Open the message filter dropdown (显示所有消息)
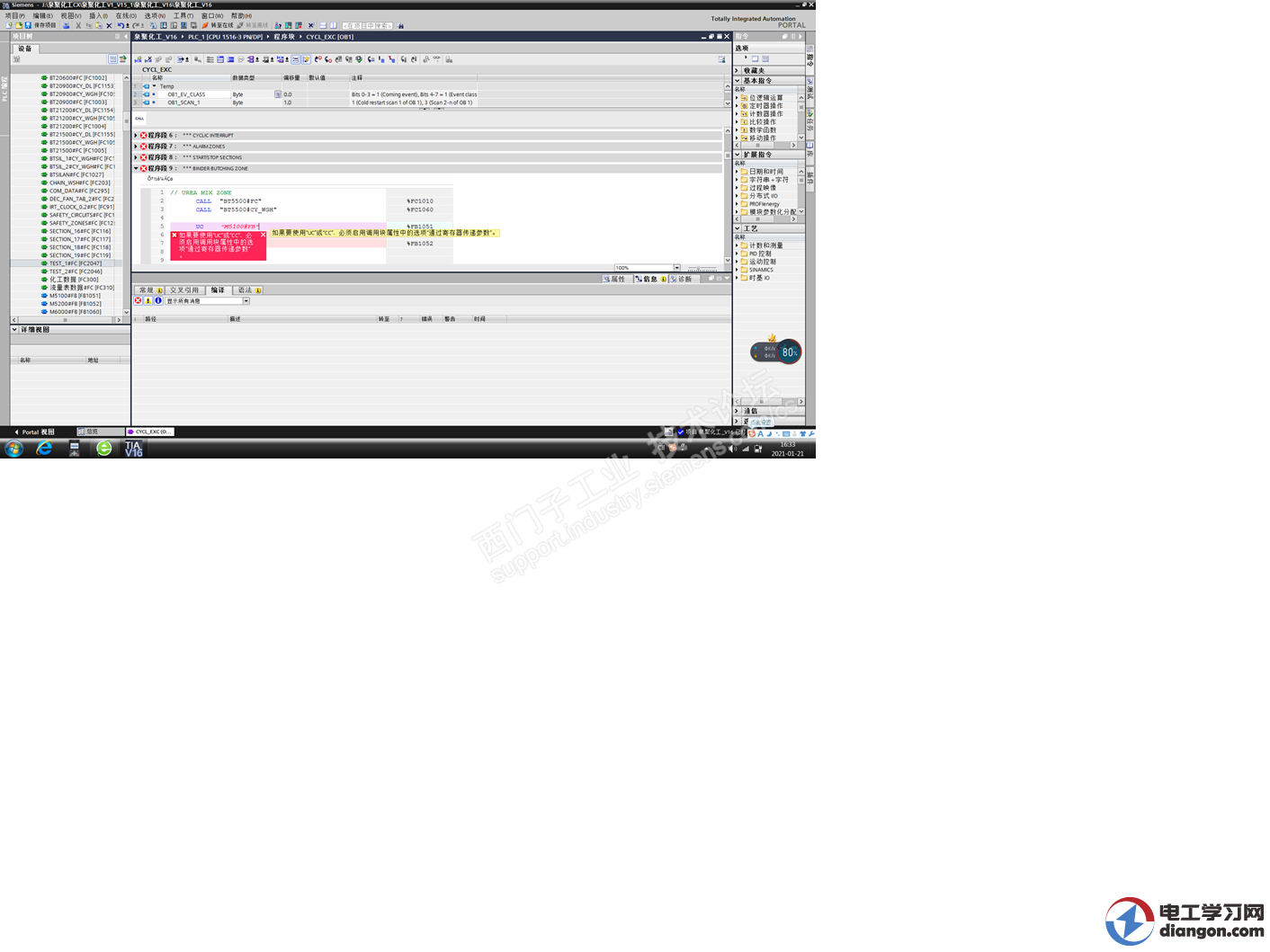 [x=246, y=301]
